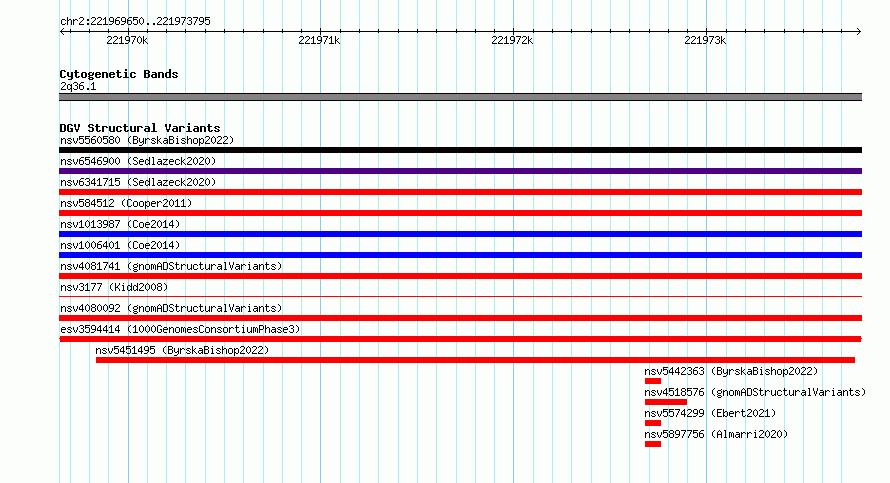The image size is (890, 483).
Task: Select the short red nsv5897756 bar
Action: click(653, 444)
